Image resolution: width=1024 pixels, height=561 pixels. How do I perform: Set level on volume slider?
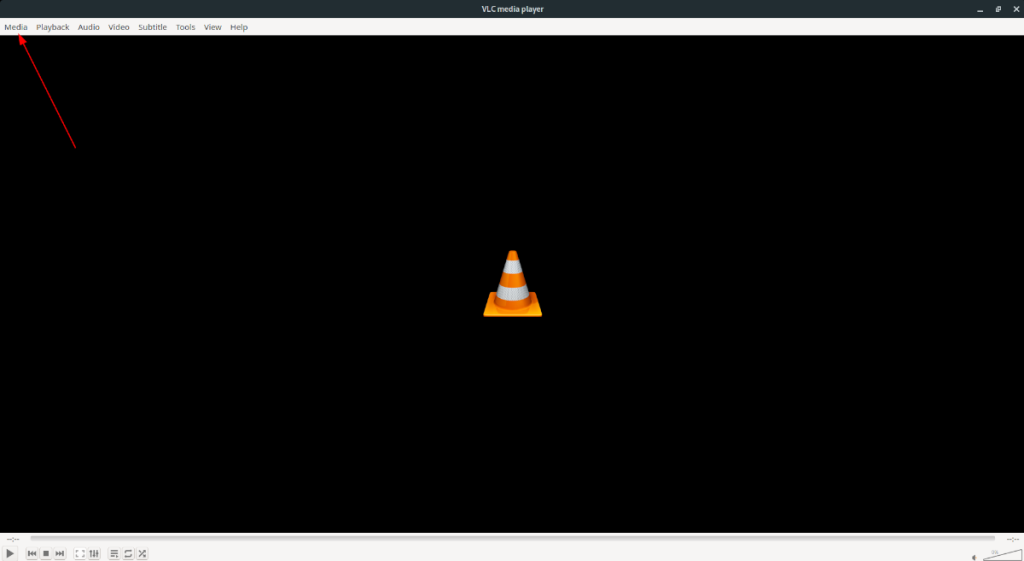pyautogui.click(x=1002, y=555)
